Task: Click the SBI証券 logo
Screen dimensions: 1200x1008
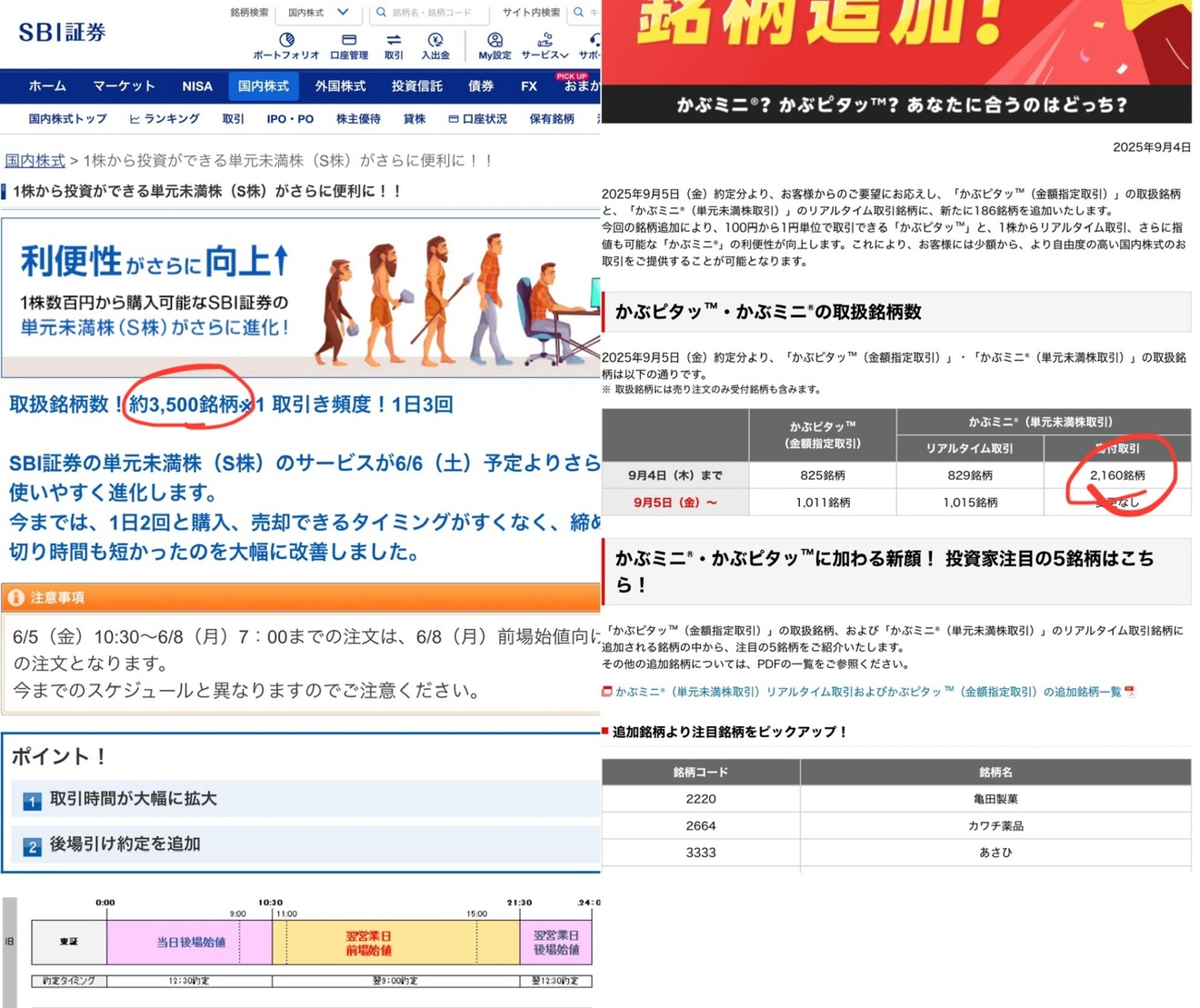Action: click(62, 32)
